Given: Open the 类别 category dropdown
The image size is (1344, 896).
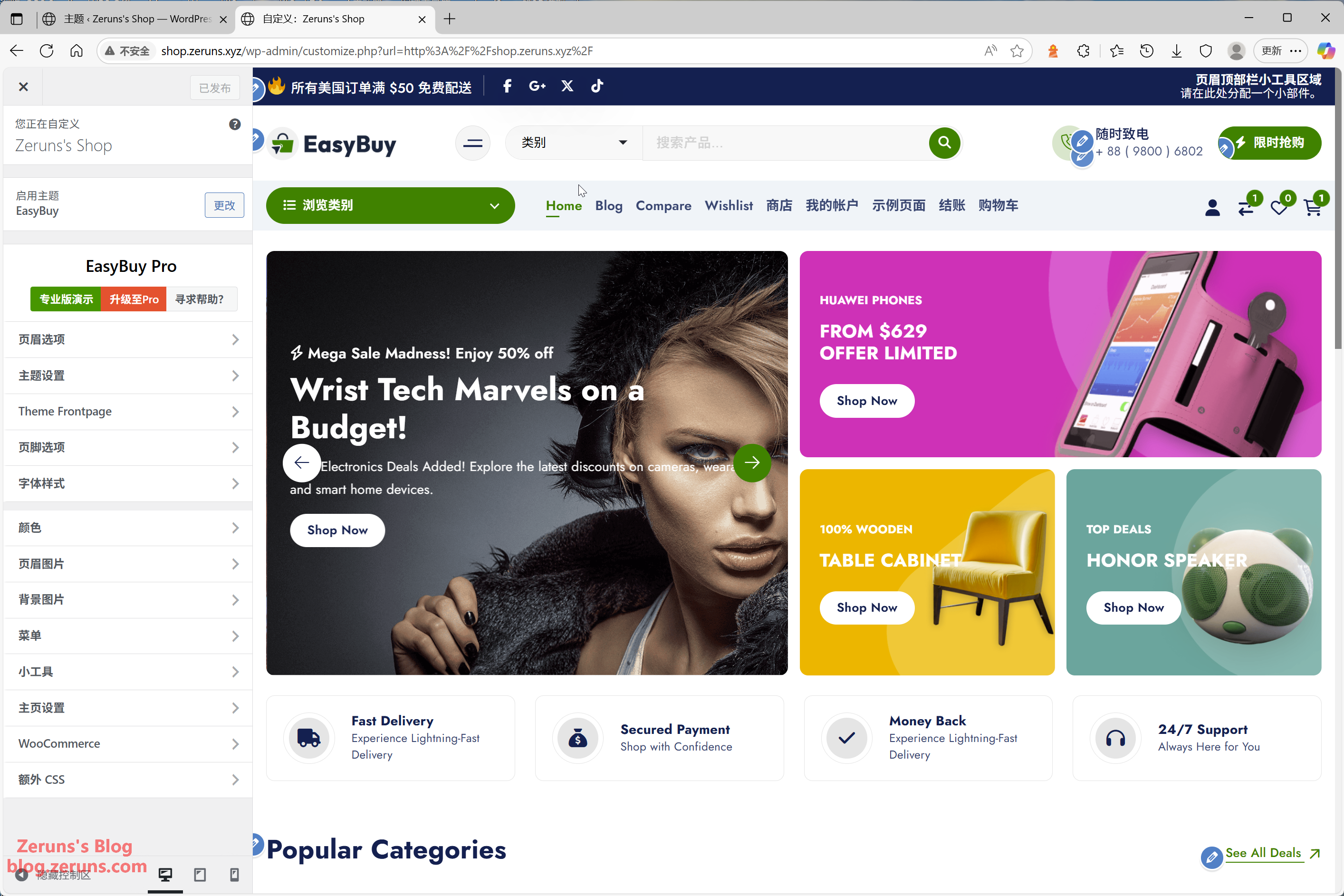Looking at the screenshot, I should (x=574, y=142).
